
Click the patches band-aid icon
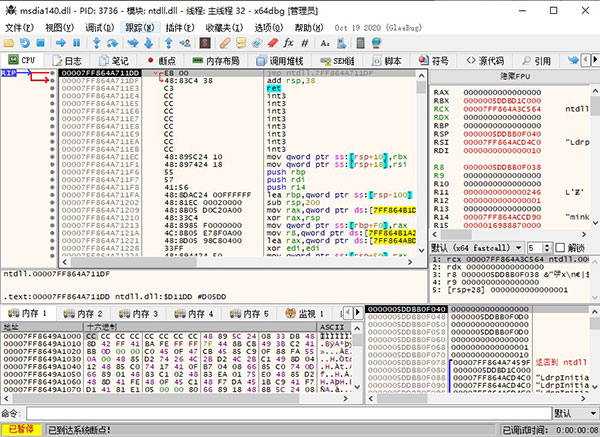225,43
